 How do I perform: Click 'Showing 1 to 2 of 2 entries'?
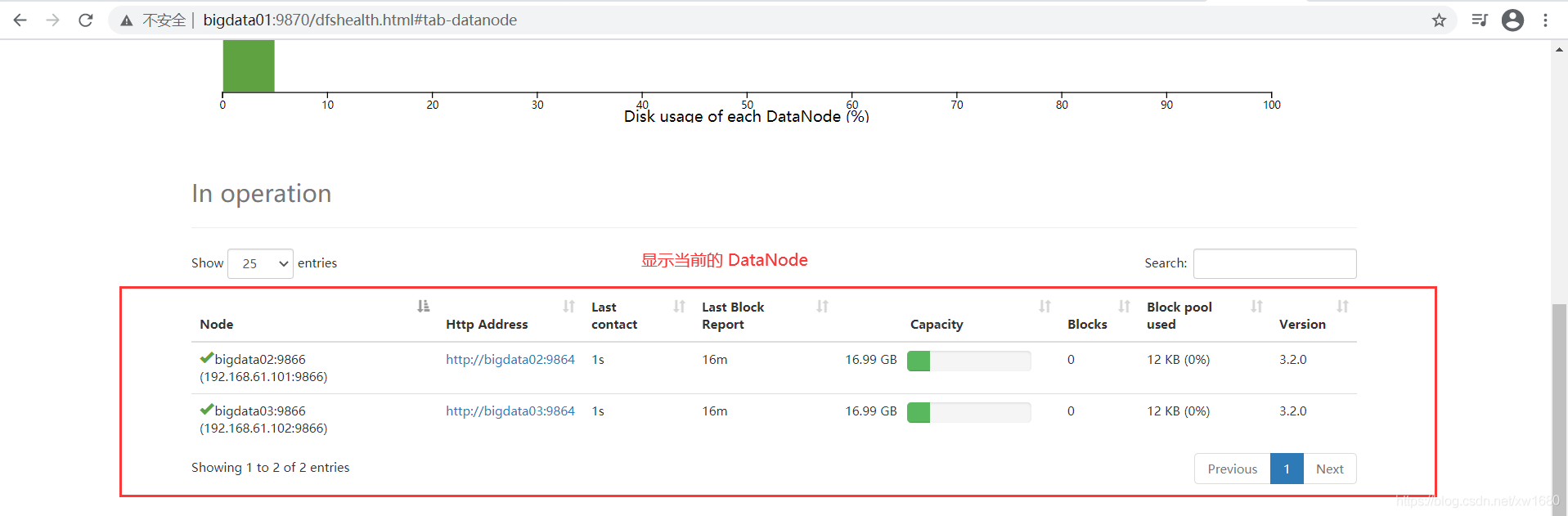coord(271,468)
